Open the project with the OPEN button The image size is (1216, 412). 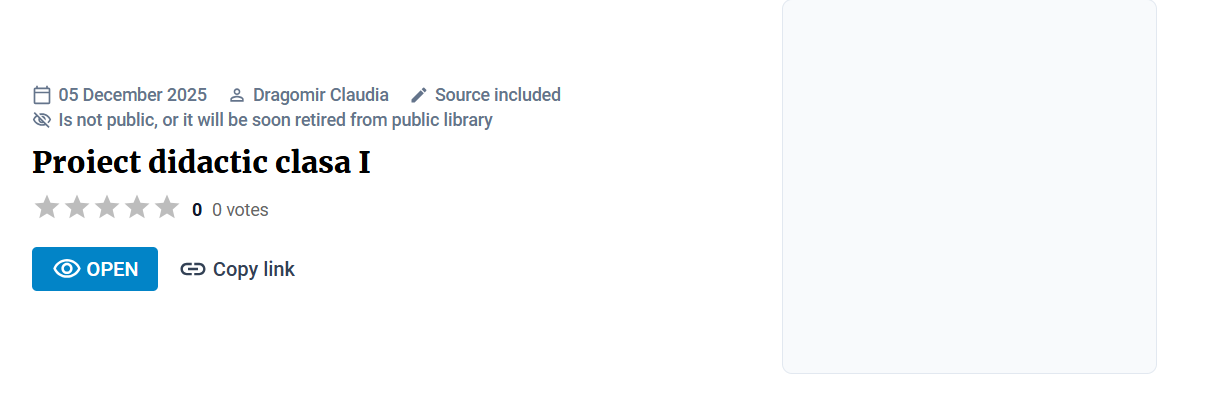pyautogui.click(x=95, y=269)
